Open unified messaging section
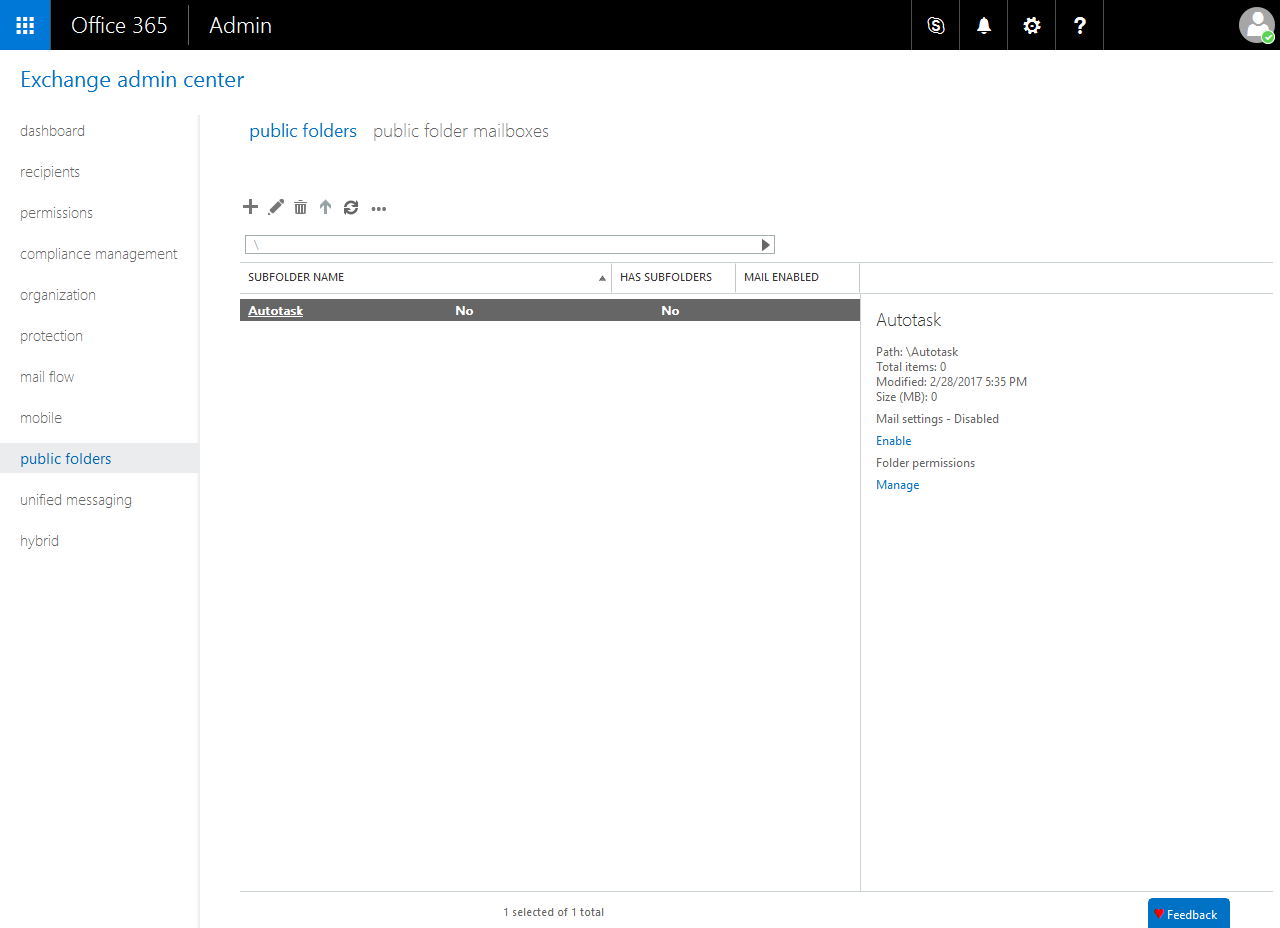The width and height of the screenshot is (1280, 928). [76, 500]
